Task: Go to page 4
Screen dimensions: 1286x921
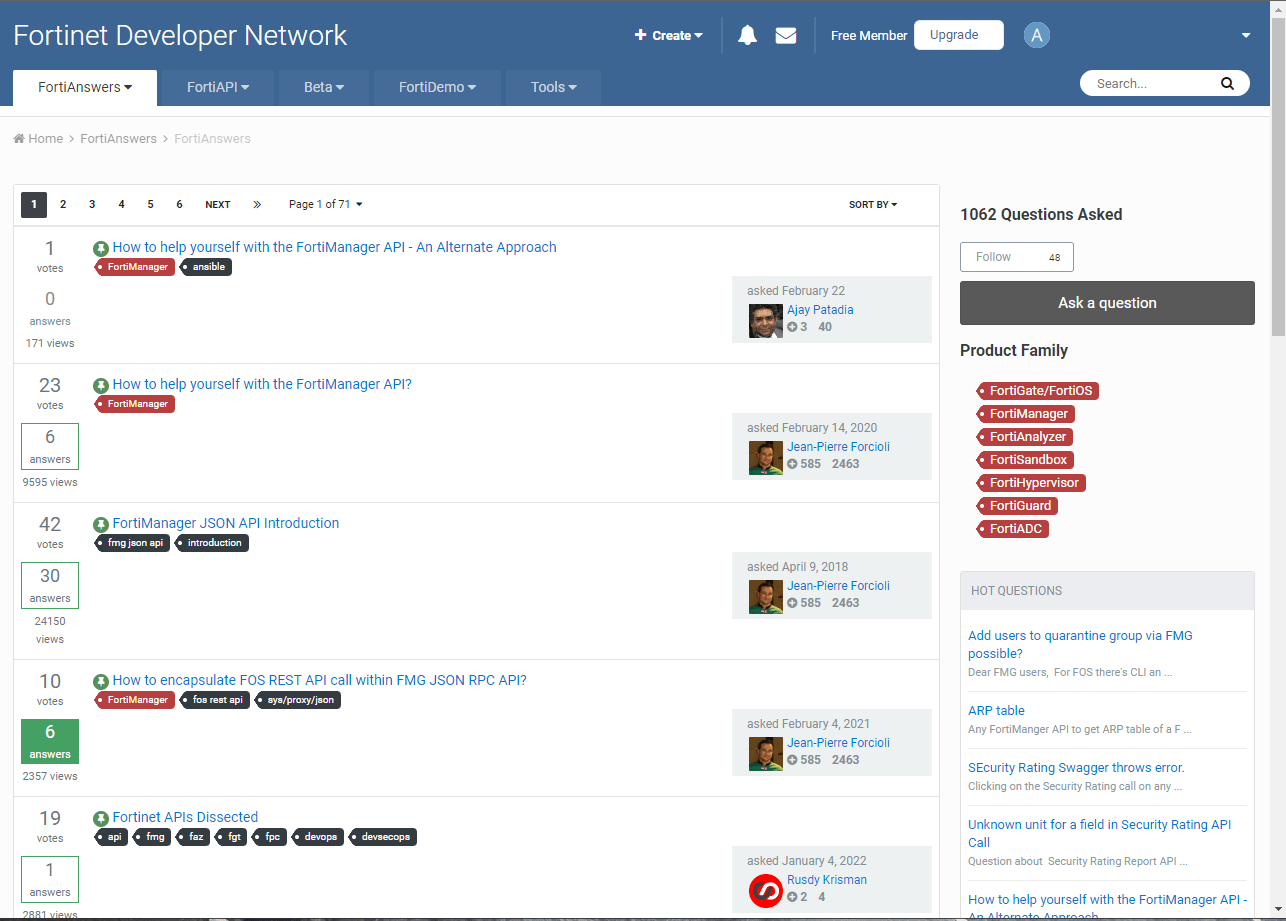Action: pos(121,204)
